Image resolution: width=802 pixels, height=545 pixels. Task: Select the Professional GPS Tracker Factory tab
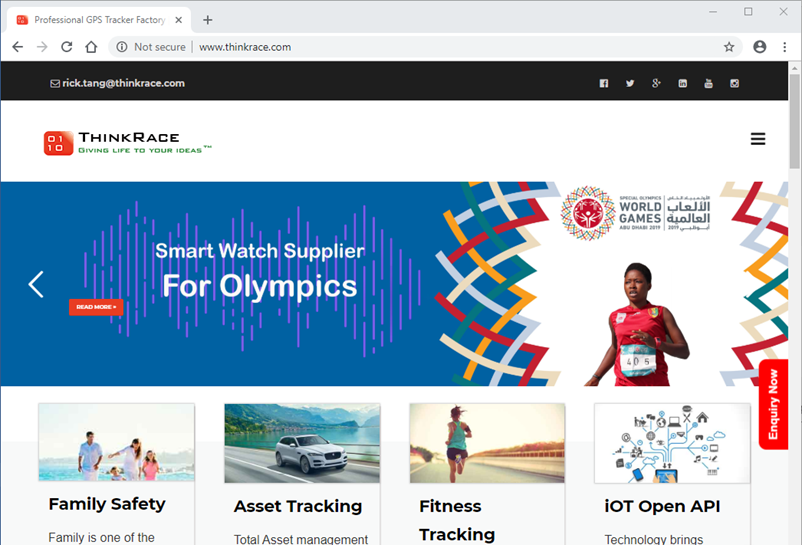99,20
